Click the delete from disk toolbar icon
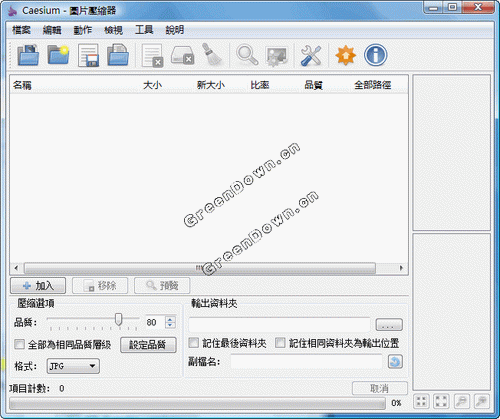This screenshot has height=419, width=500. [182, 55]
